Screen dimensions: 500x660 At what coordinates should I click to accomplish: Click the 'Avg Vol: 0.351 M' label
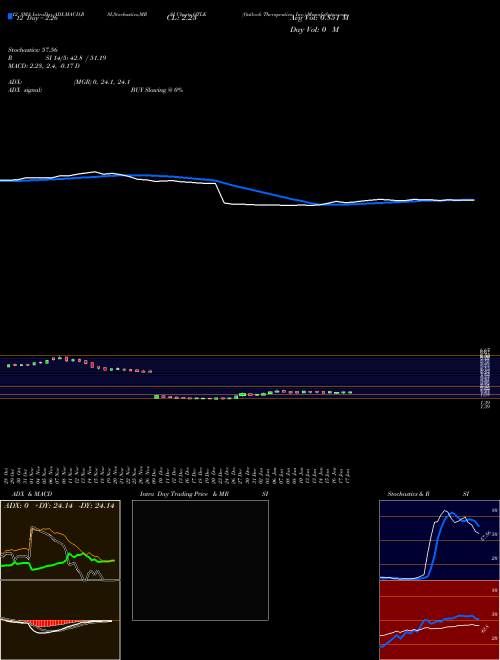tap(319, 18)
